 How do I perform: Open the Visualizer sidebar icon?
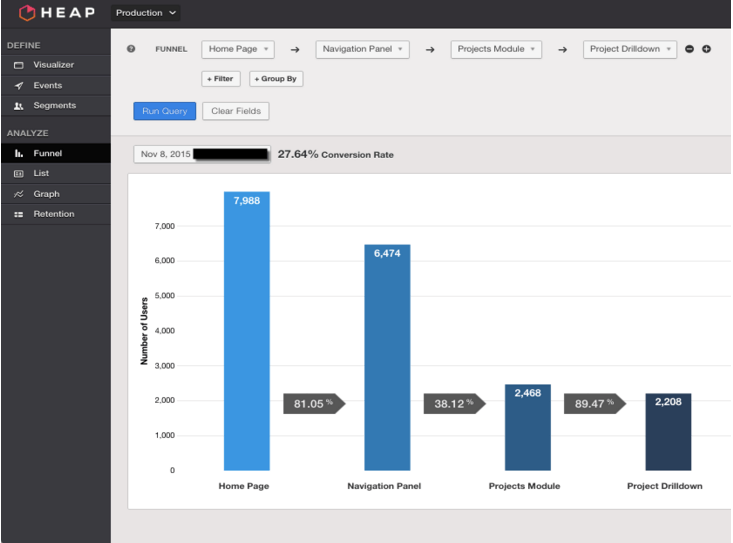[x=18, y=65]
